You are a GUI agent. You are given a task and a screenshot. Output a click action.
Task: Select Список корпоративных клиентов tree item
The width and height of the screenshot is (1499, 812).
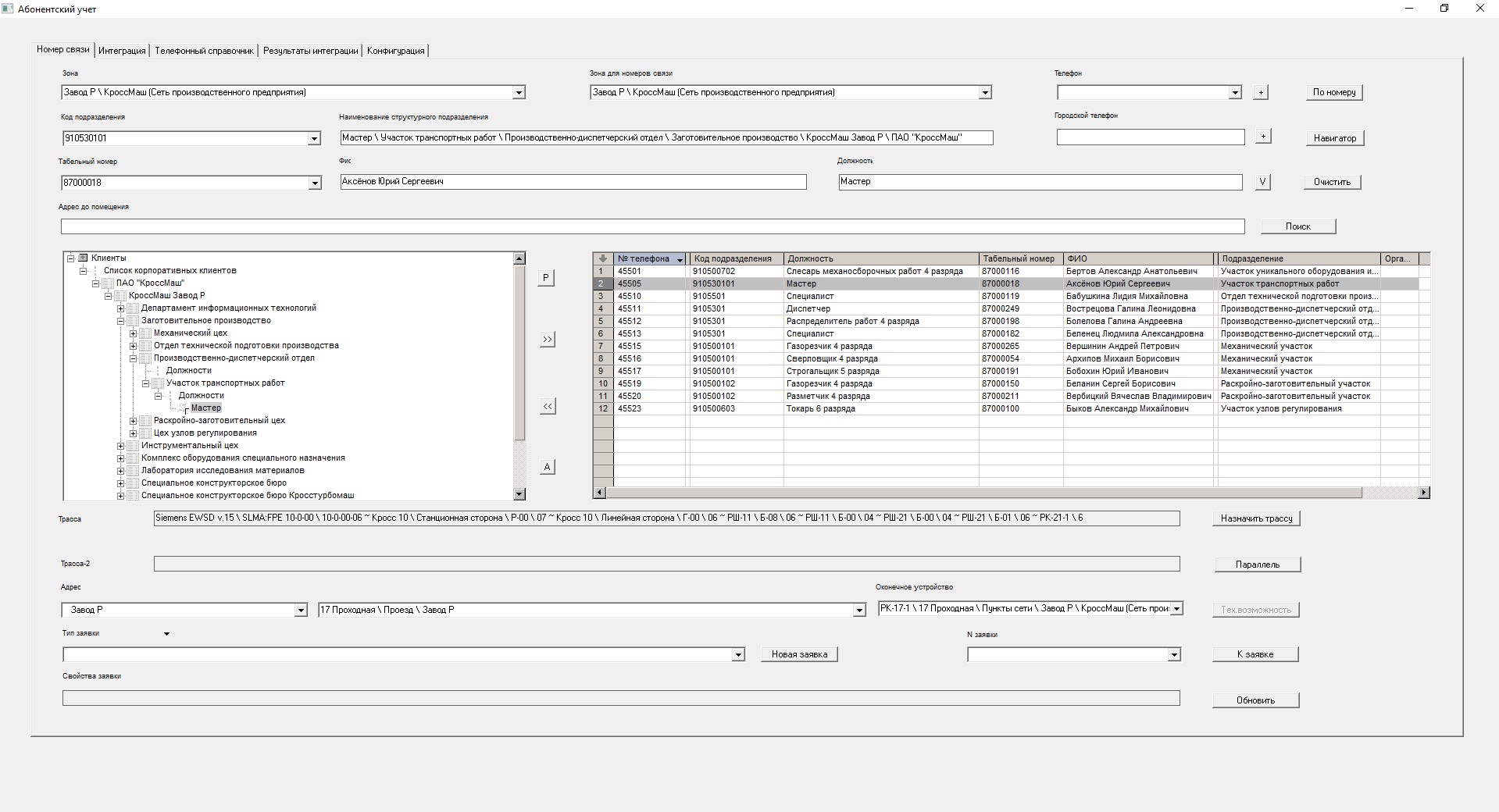click(170, 271)
